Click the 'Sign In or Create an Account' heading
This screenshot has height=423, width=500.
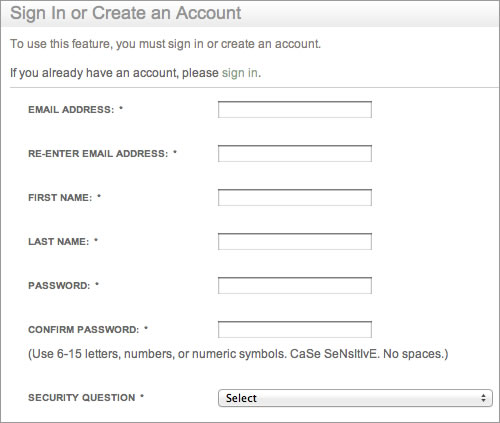126,13
